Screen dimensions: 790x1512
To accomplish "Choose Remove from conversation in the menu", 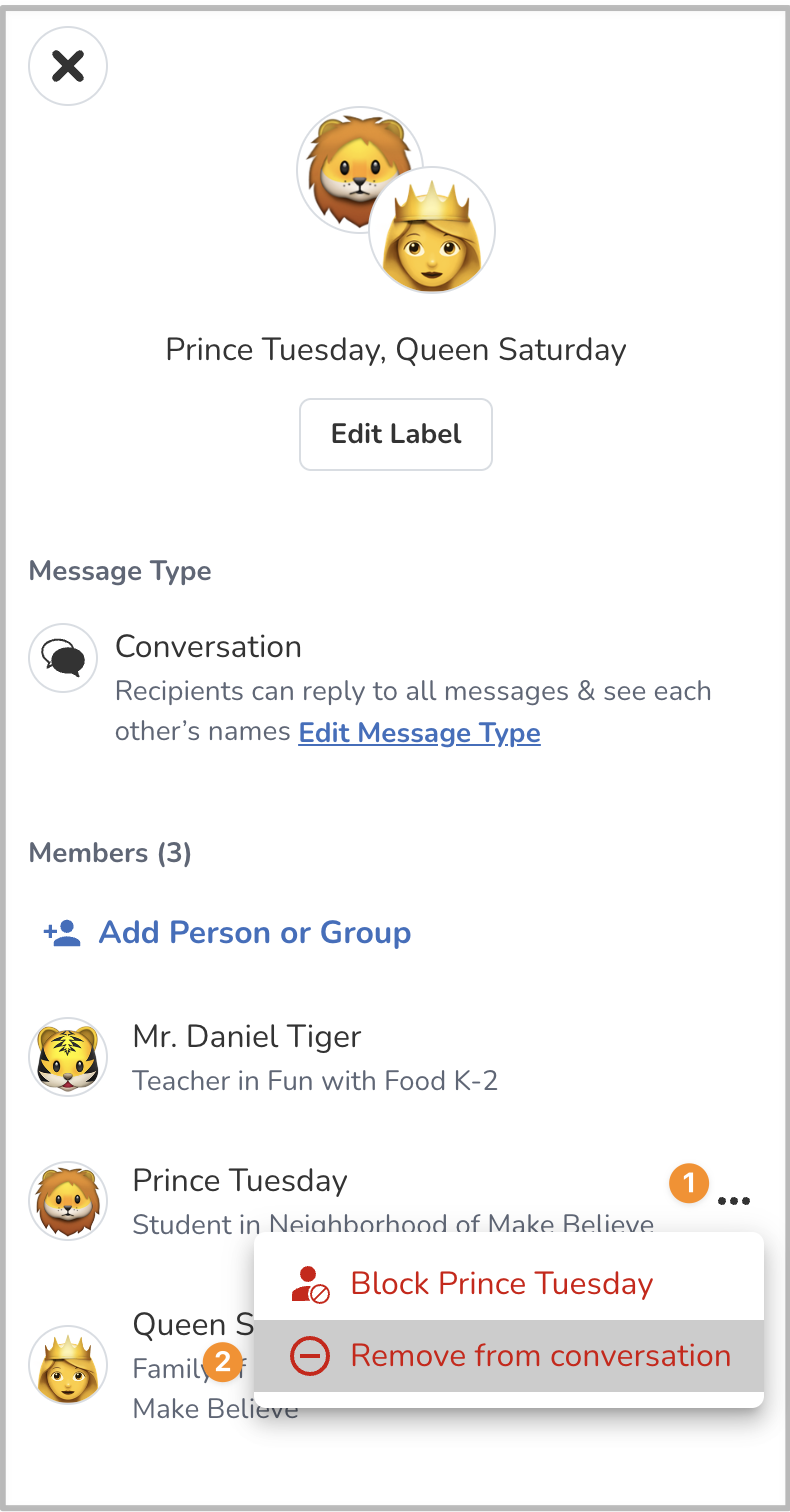I will click(x=540, y=1355).
